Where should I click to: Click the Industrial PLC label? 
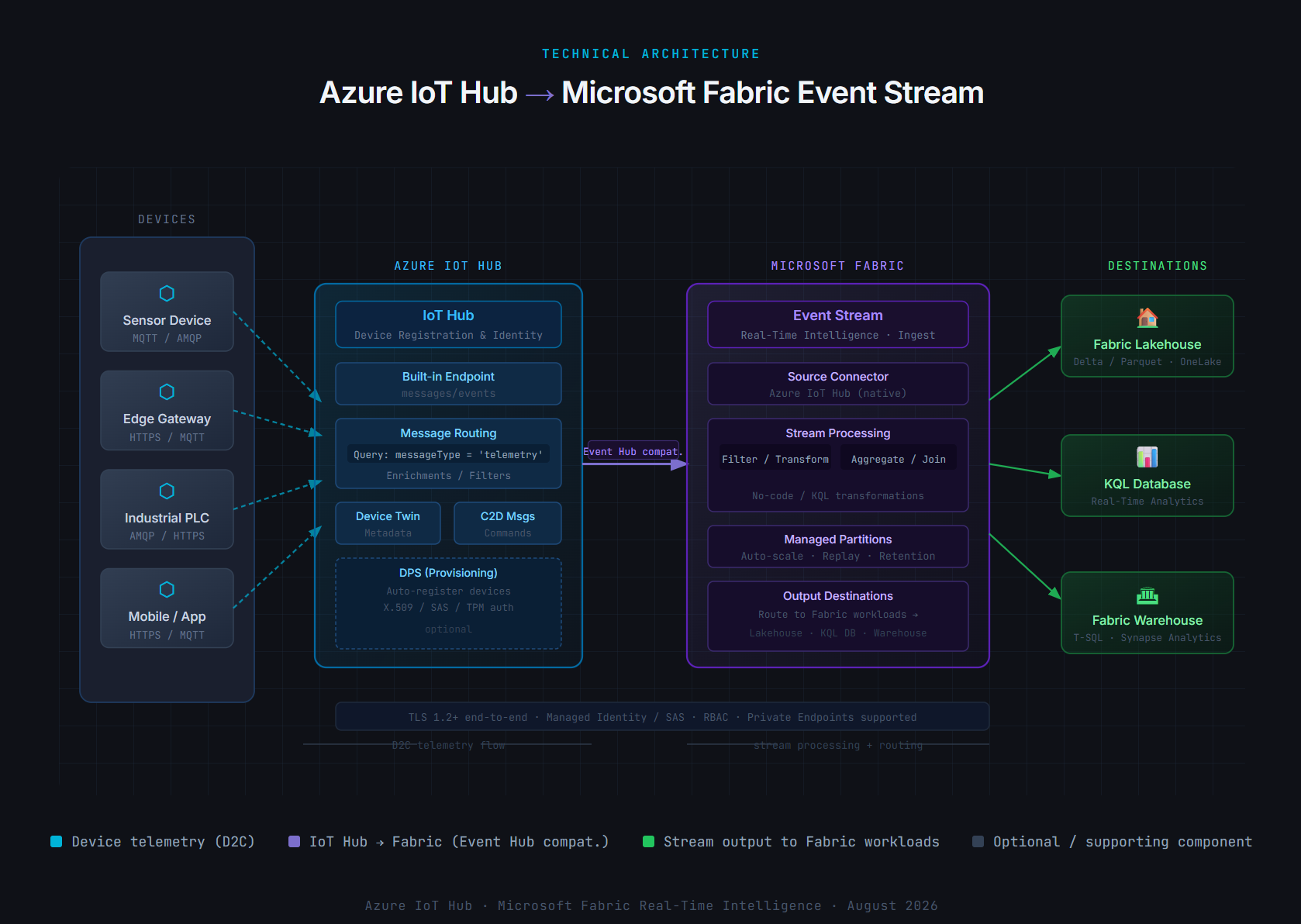click(167, 518)
